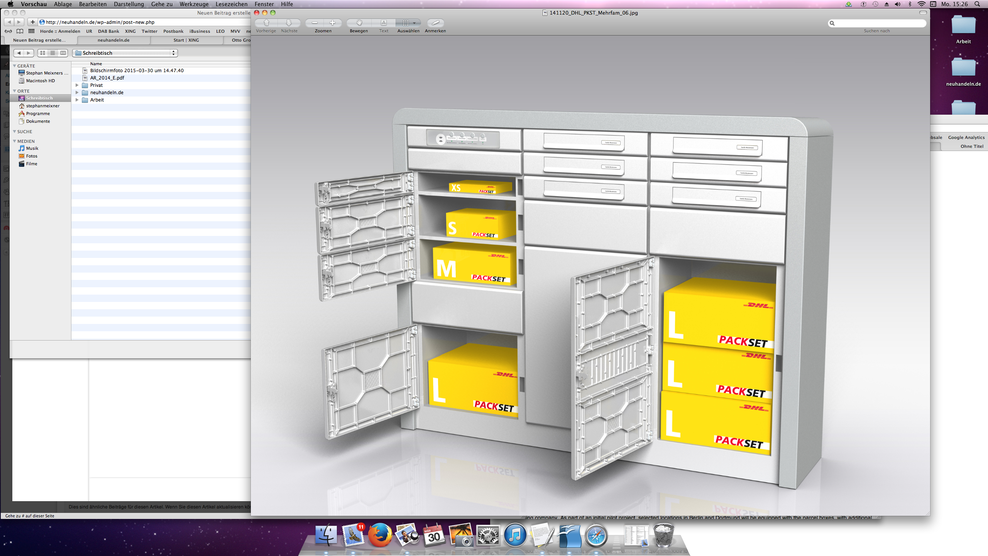Click the Twitter bookmark in Safari
988x556 pixels.
pos(149,31)
